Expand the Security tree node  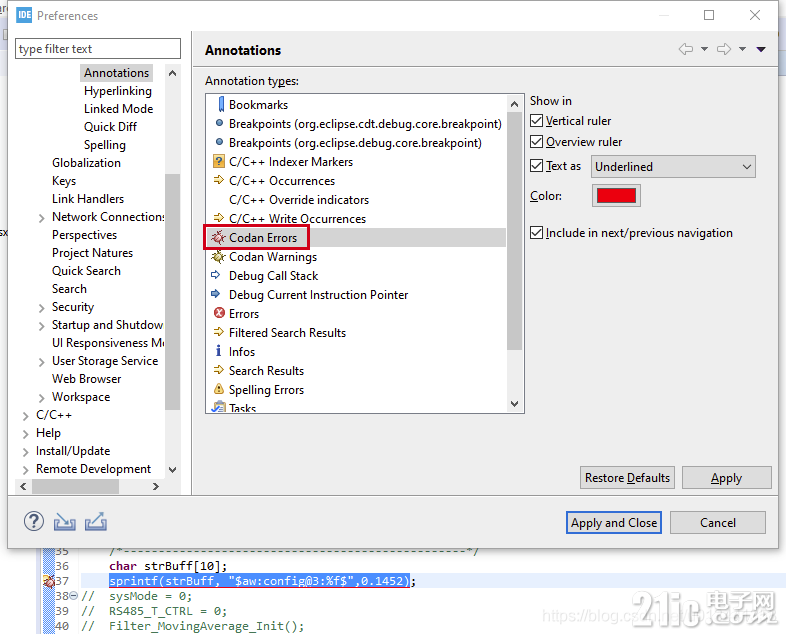point(42,308)
